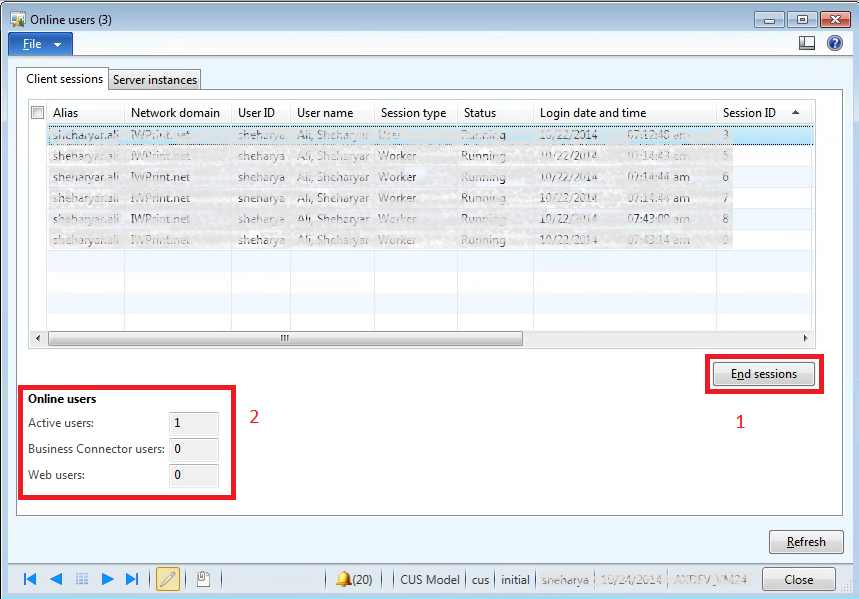The image size is (859, 599).
Task: Open the notifications bell icon
Action: [x=344, y=579]
